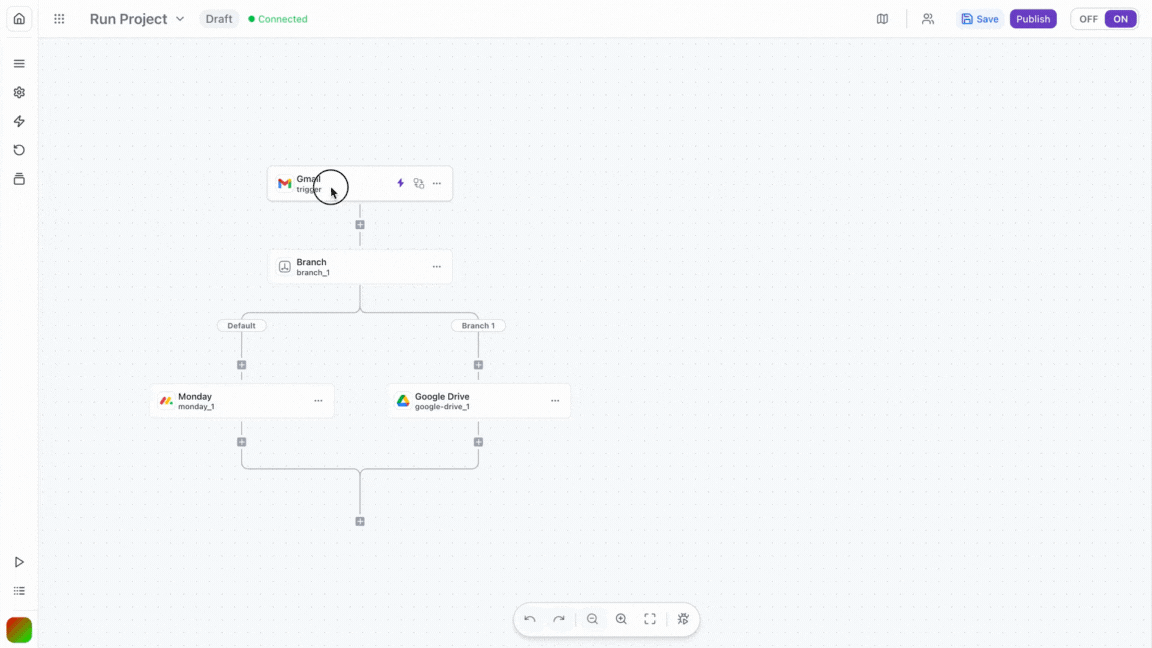Screen dimensions: 1152x648
Task: Click the Publish button
Action: coord(1033,19)
